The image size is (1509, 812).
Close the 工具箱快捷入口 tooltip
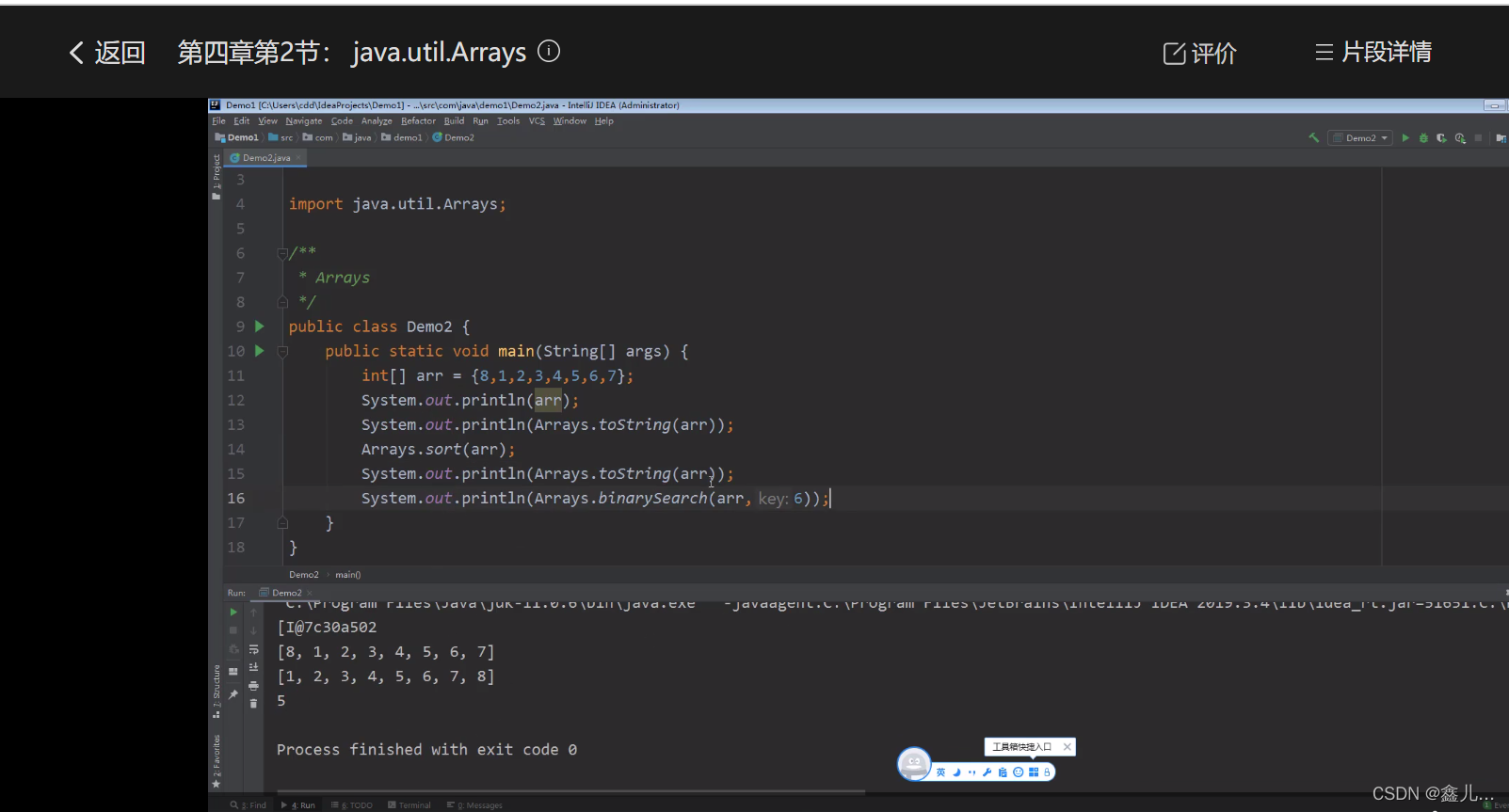(x=1067, y=747)
